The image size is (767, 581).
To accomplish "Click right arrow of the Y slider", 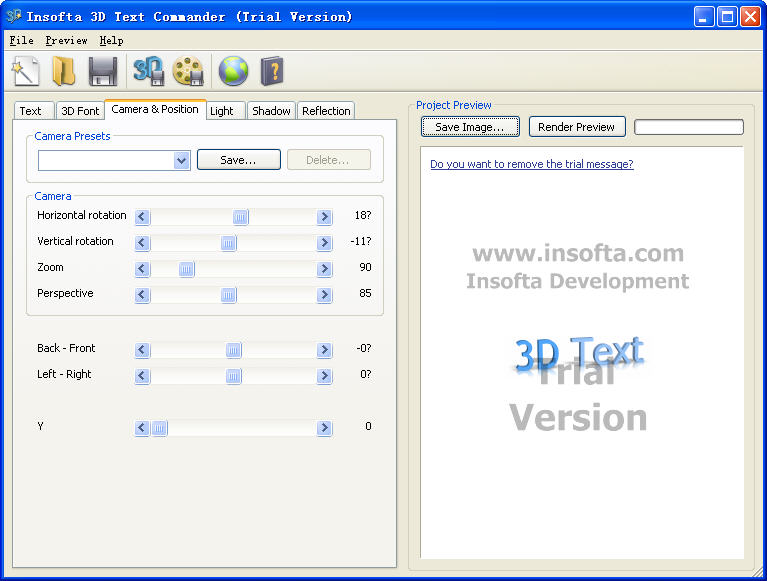I will click(x=324, y=428).
